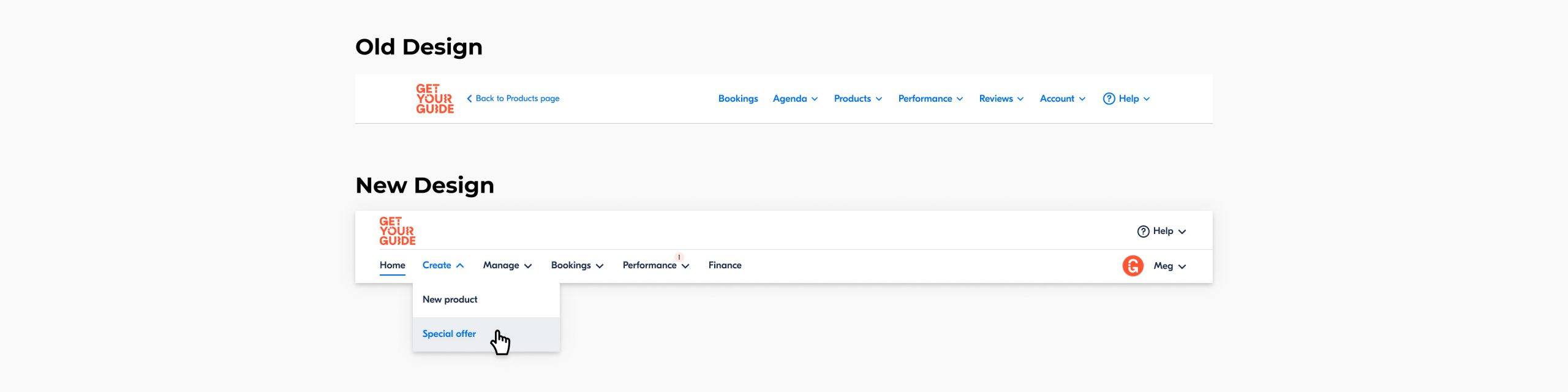Screen dimensions: 1568x392
Task: Open the Manage menu
Action: pos(507,265)
